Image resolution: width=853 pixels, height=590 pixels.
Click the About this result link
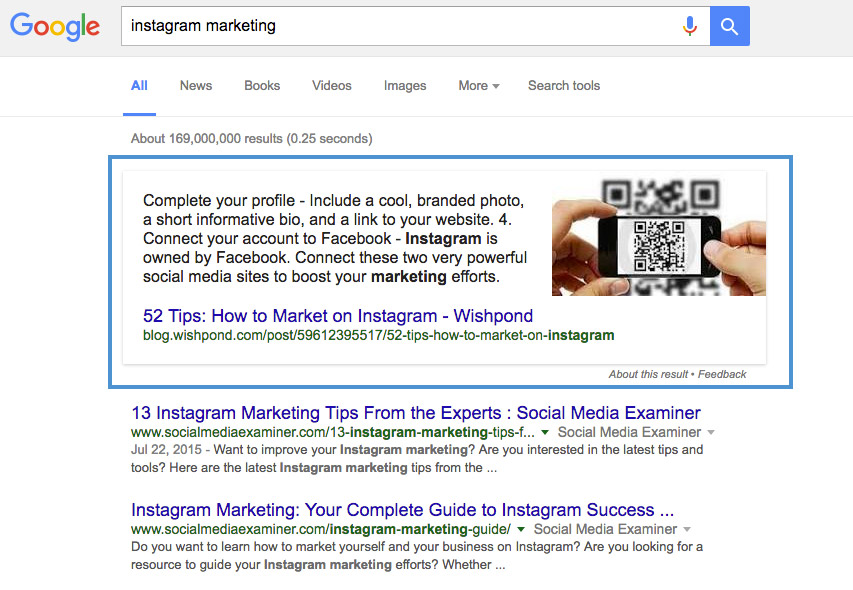[x=648, y=374]
